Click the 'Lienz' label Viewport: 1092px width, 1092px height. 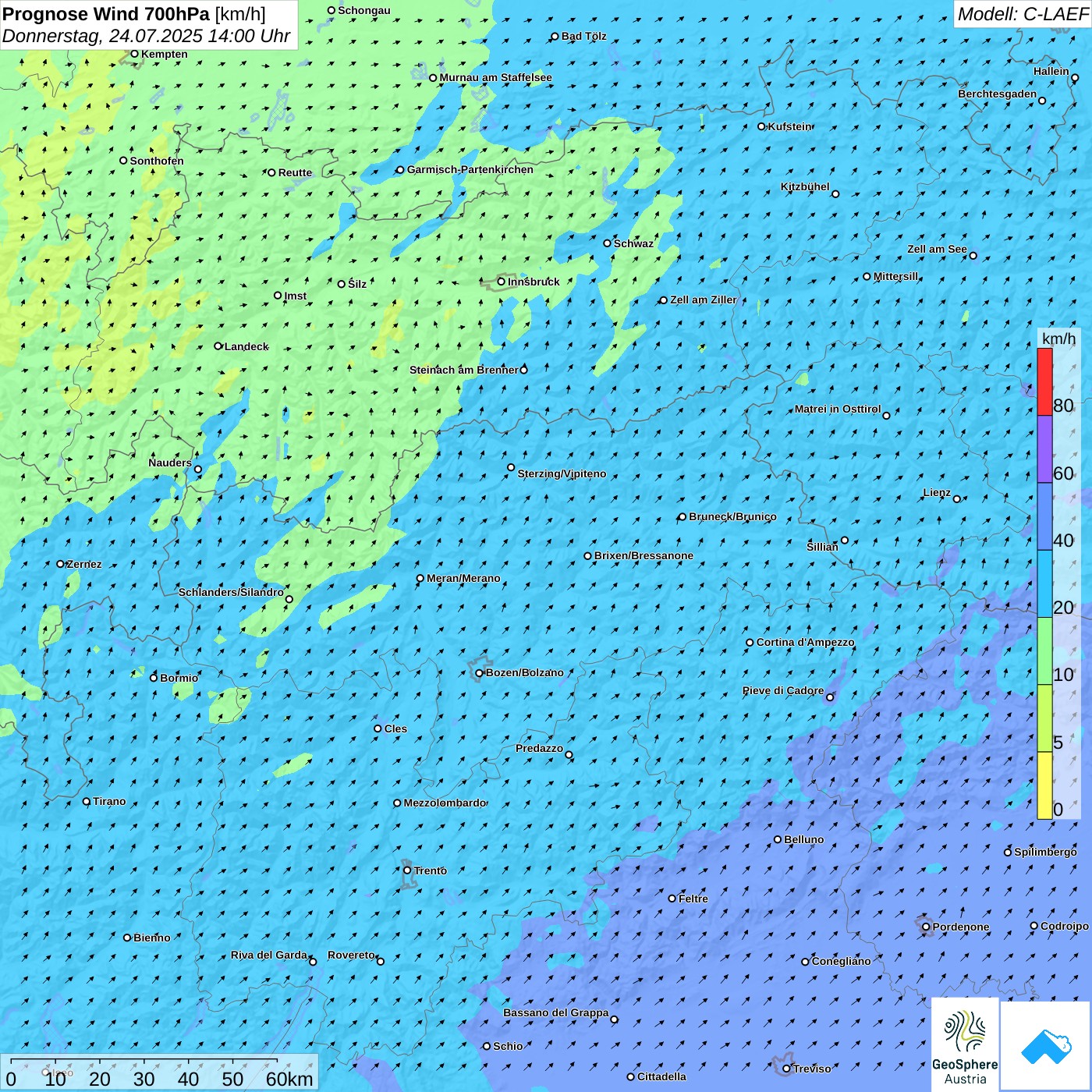pos(937,492)
